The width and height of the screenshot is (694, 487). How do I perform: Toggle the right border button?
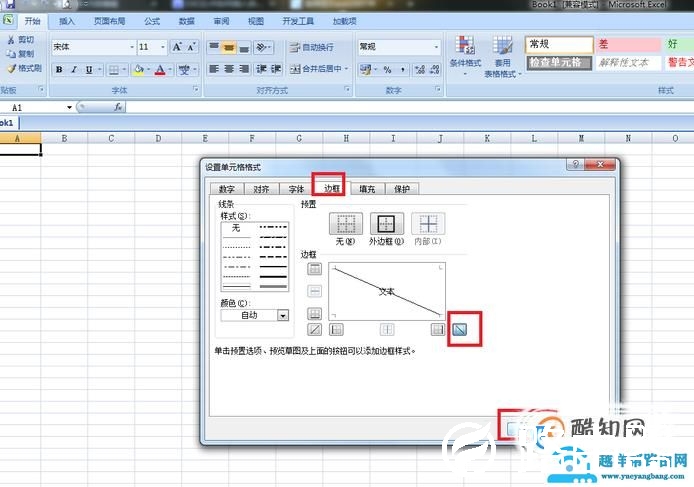point(437,329)
